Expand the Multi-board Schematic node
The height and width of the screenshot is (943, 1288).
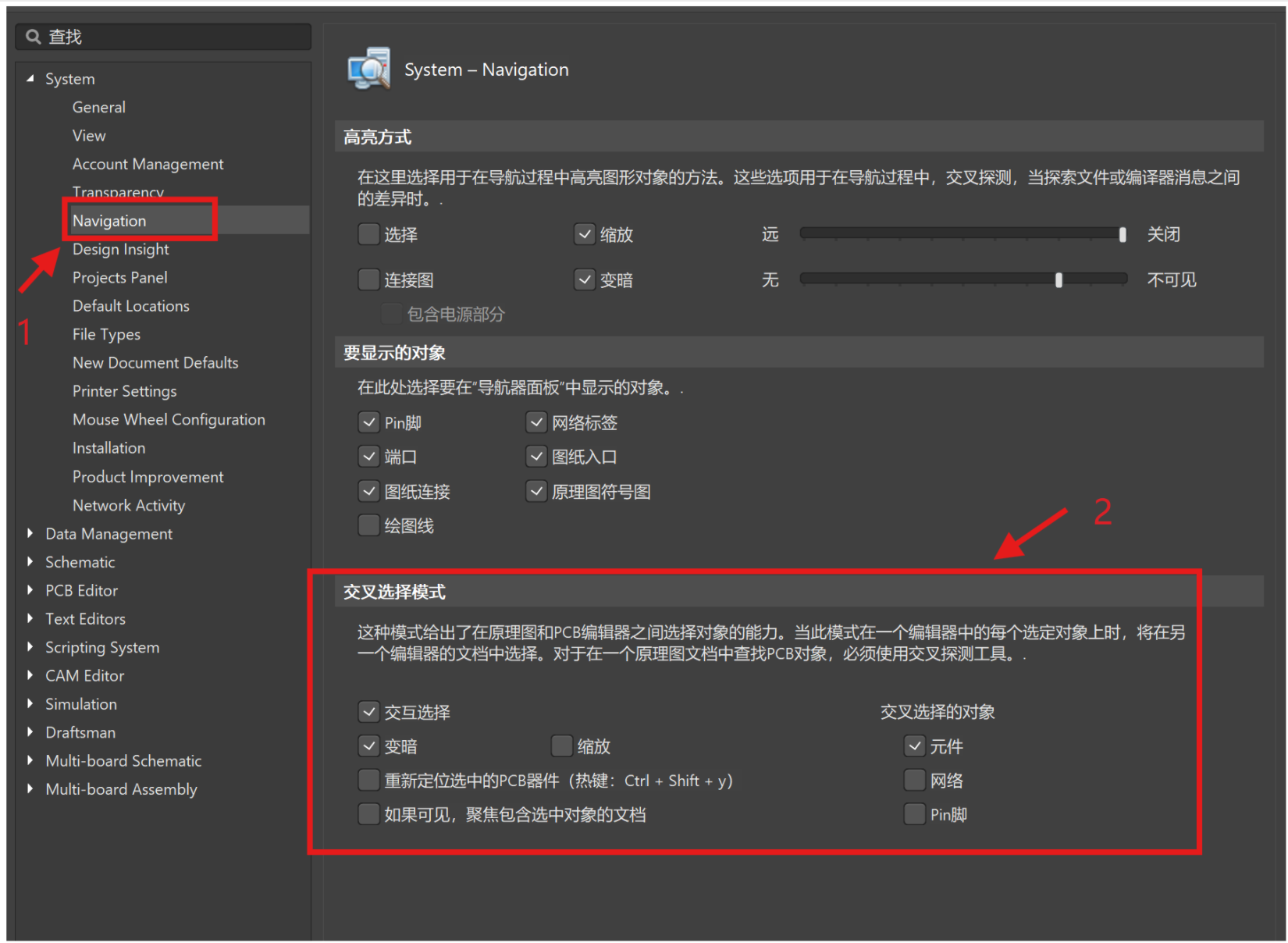pyautogui.click(x=30, y=760)
